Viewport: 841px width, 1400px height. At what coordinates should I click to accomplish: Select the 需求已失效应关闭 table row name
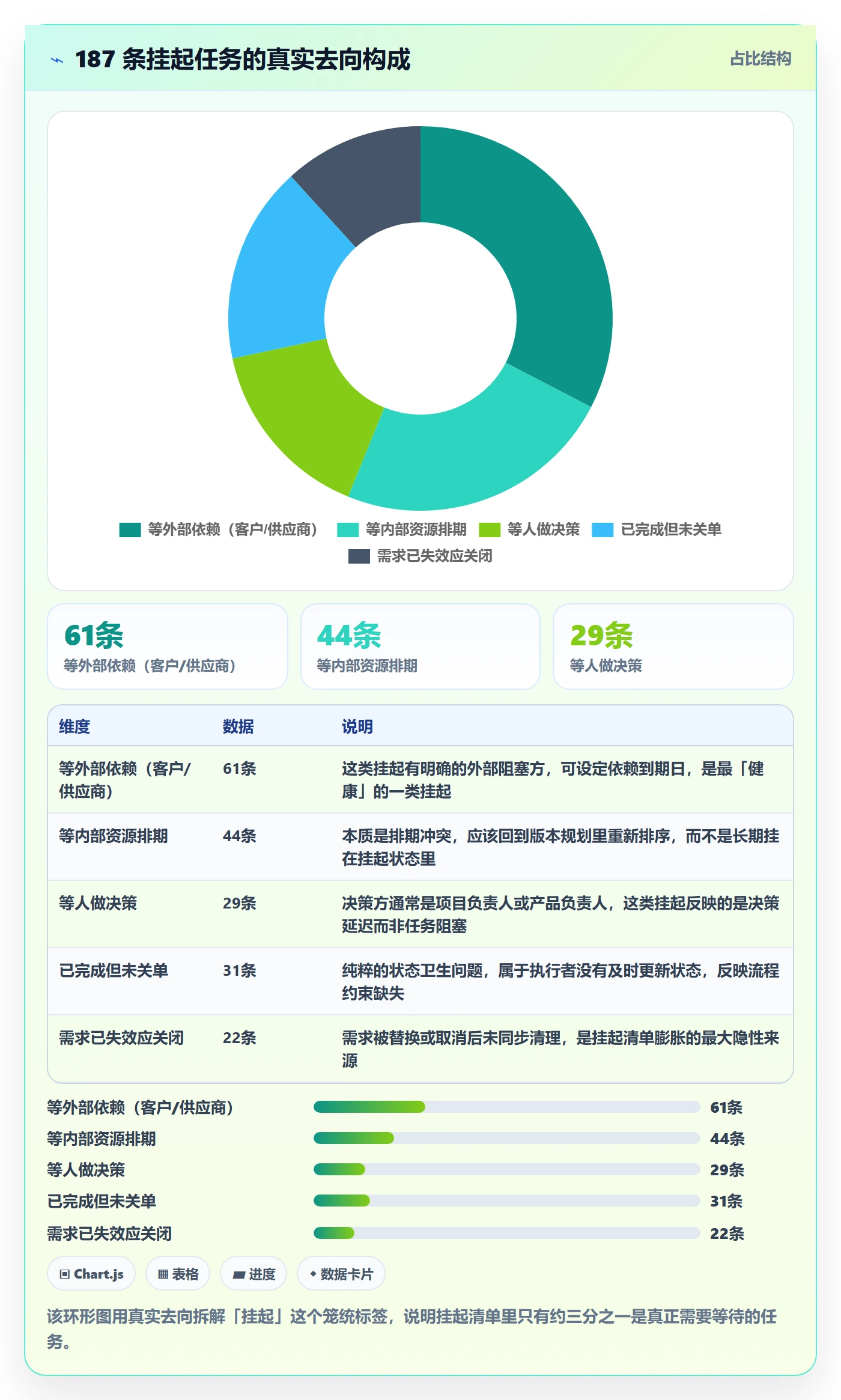pyautogui.click(x=121, y=1038)
